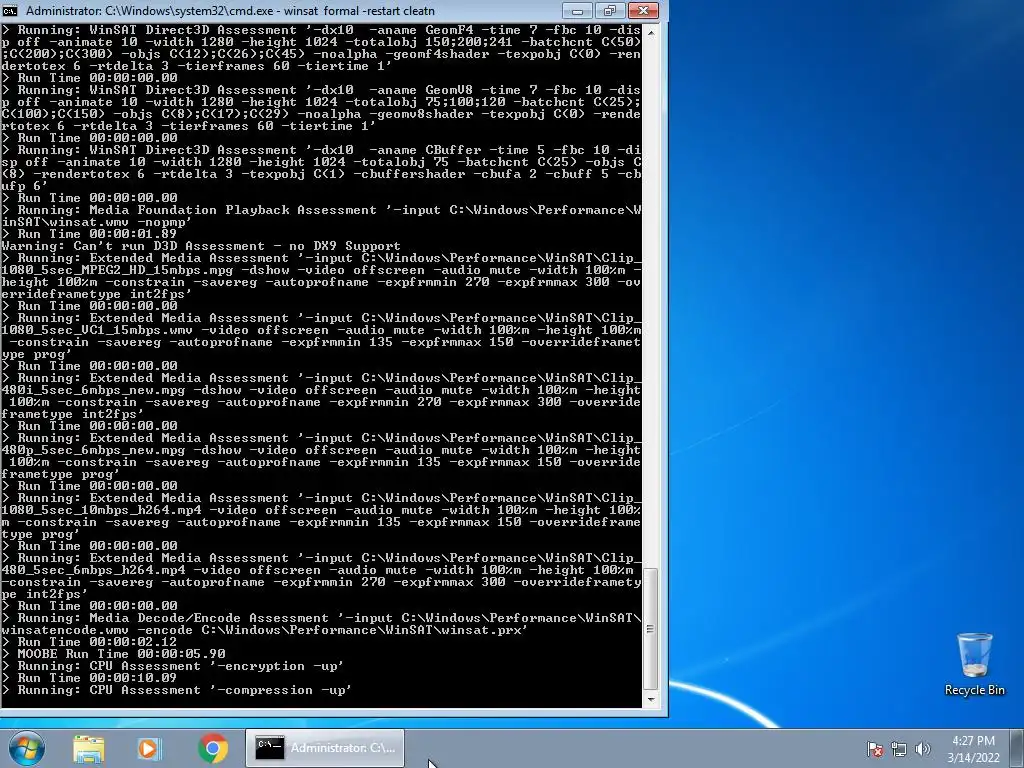Click the 'Run Time 00:00:01.89' line
The width and height of the screenshot is (1024, 768).
(x=89, y=234)
